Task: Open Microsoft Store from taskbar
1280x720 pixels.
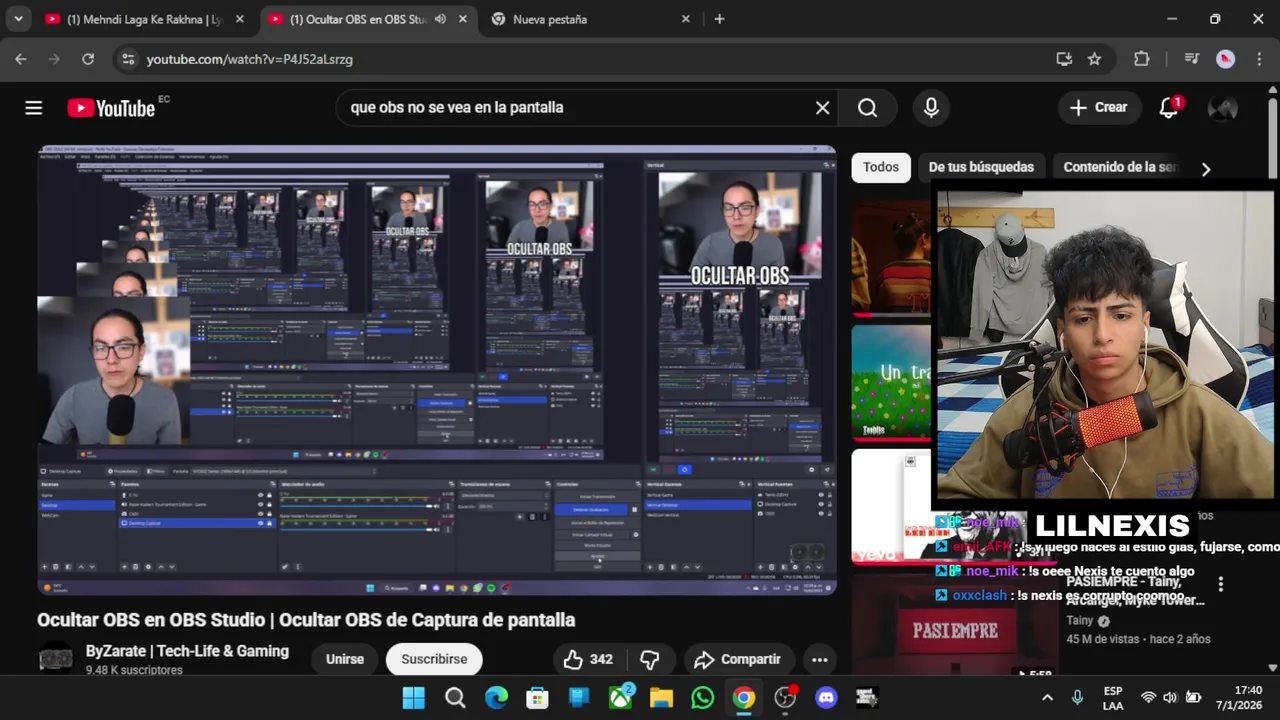Action: point(537,697)
